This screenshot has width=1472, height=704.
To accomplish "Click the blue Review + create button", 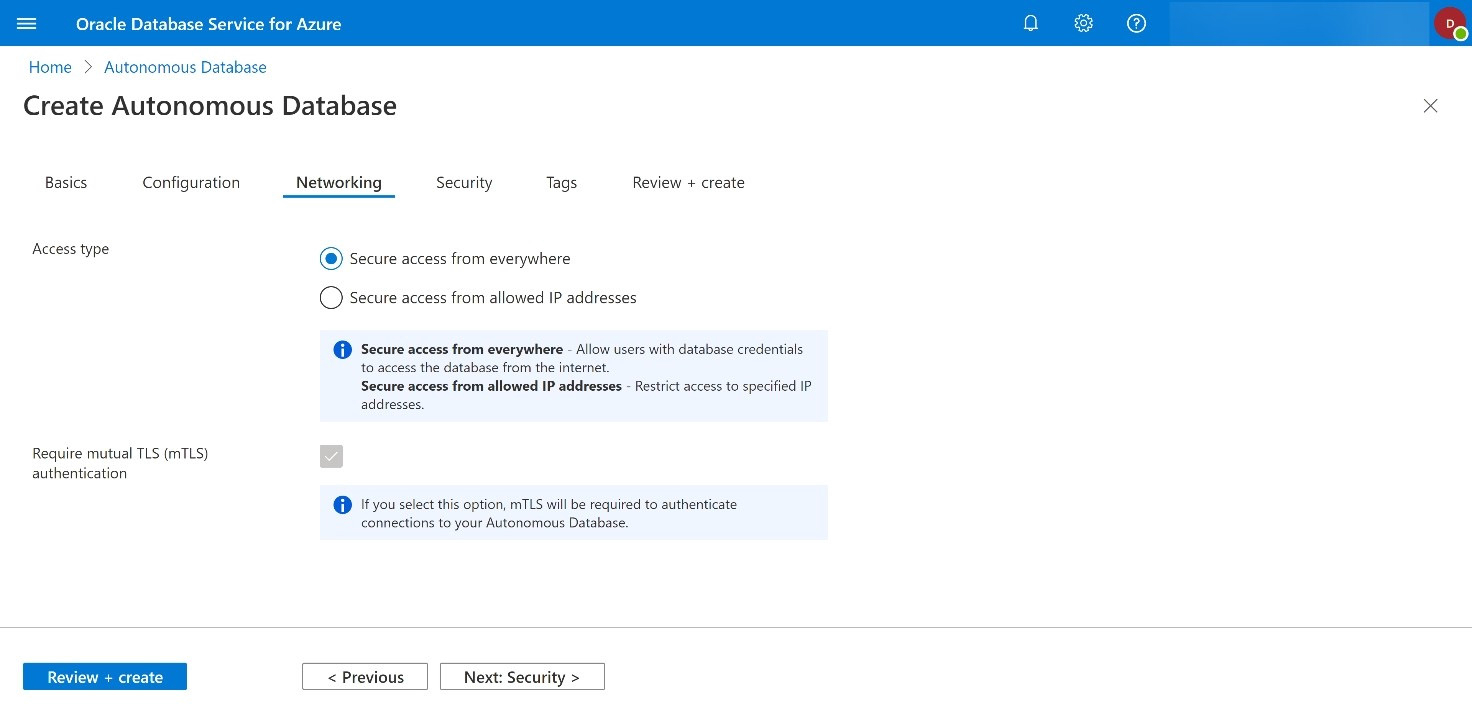I will point(105,677).
